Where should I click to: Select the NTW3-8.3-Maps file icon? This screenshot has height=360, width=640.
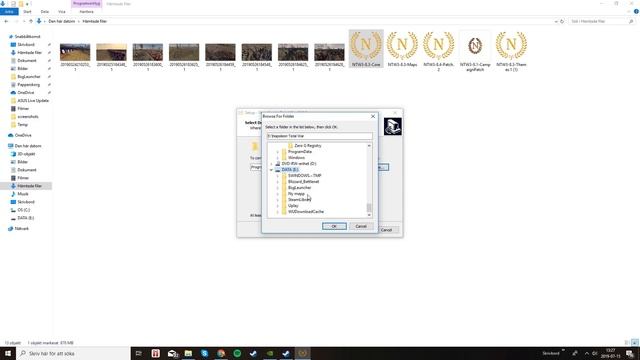[402, 48]
